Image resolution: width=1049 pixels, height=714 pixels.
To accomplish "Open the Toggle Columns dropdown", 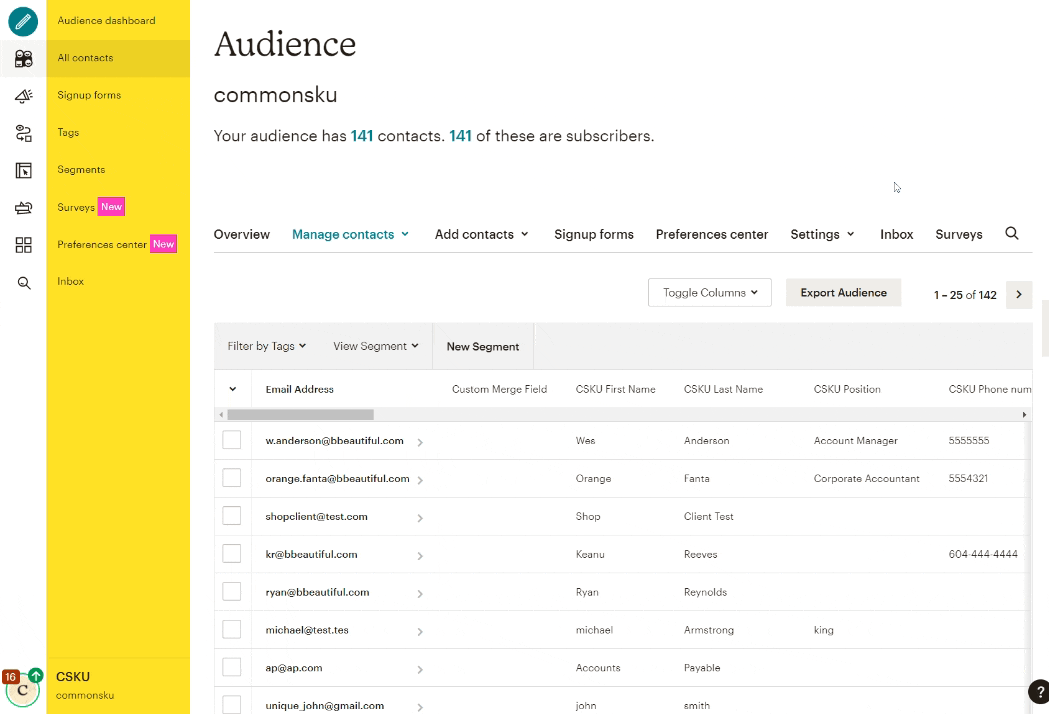I will pos(709,292).
